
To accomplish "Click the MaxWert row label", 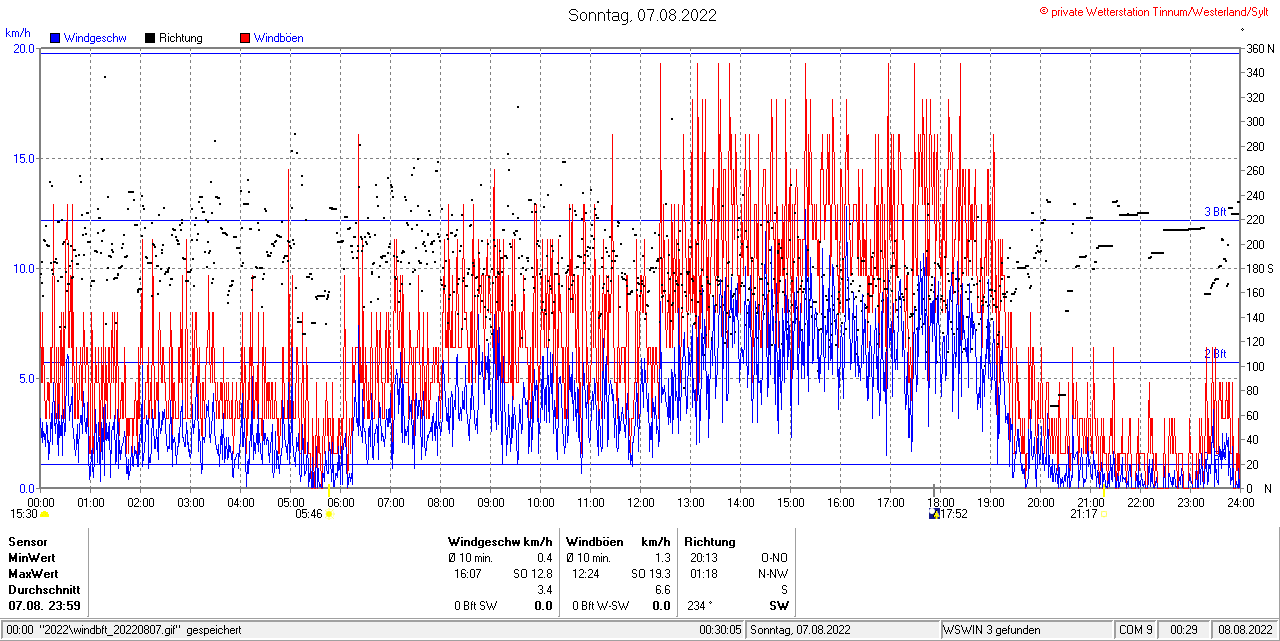I will click(35, 574).
